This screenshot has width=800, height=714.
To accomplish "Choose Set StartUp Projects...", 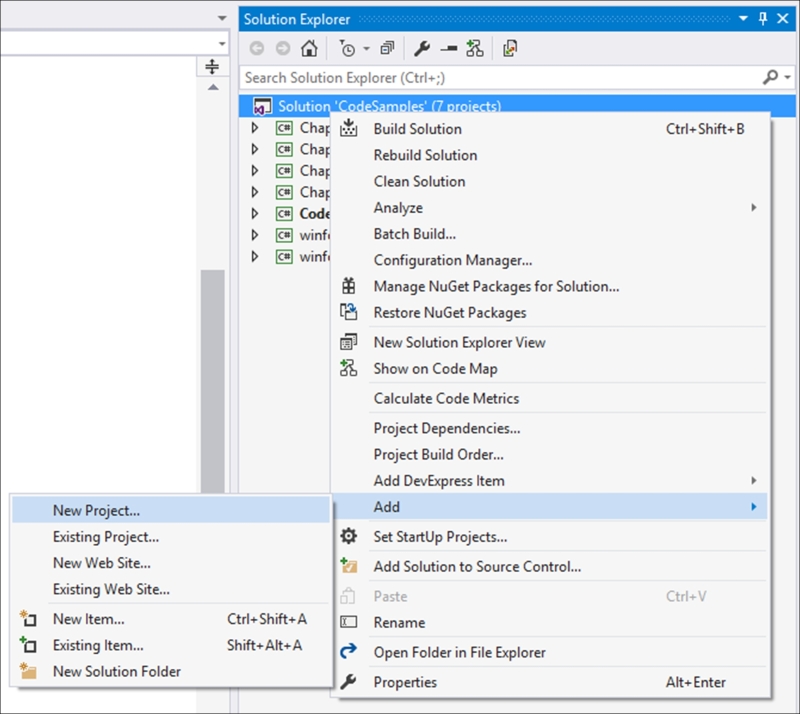I will click(x=550, y=537).
